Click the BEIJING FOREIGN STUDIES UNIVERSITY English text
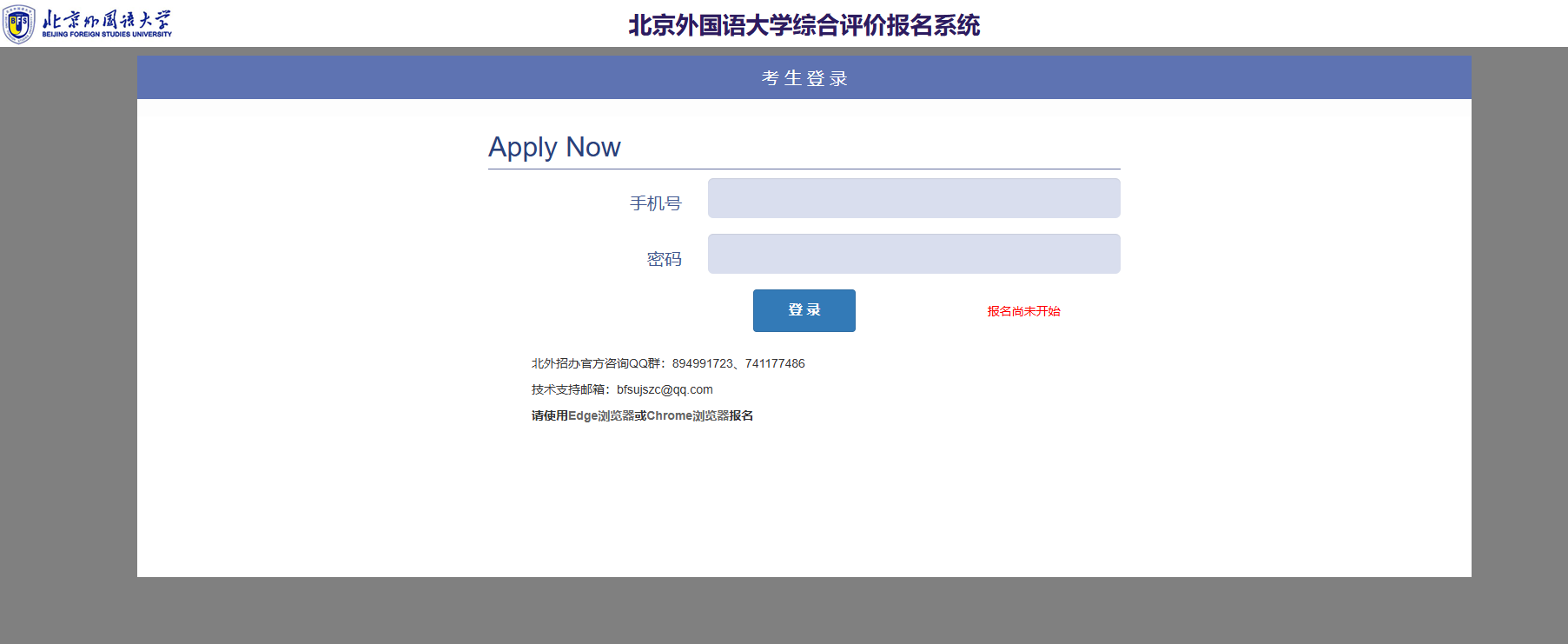1568x644 pixels. (x=107, y=35)
